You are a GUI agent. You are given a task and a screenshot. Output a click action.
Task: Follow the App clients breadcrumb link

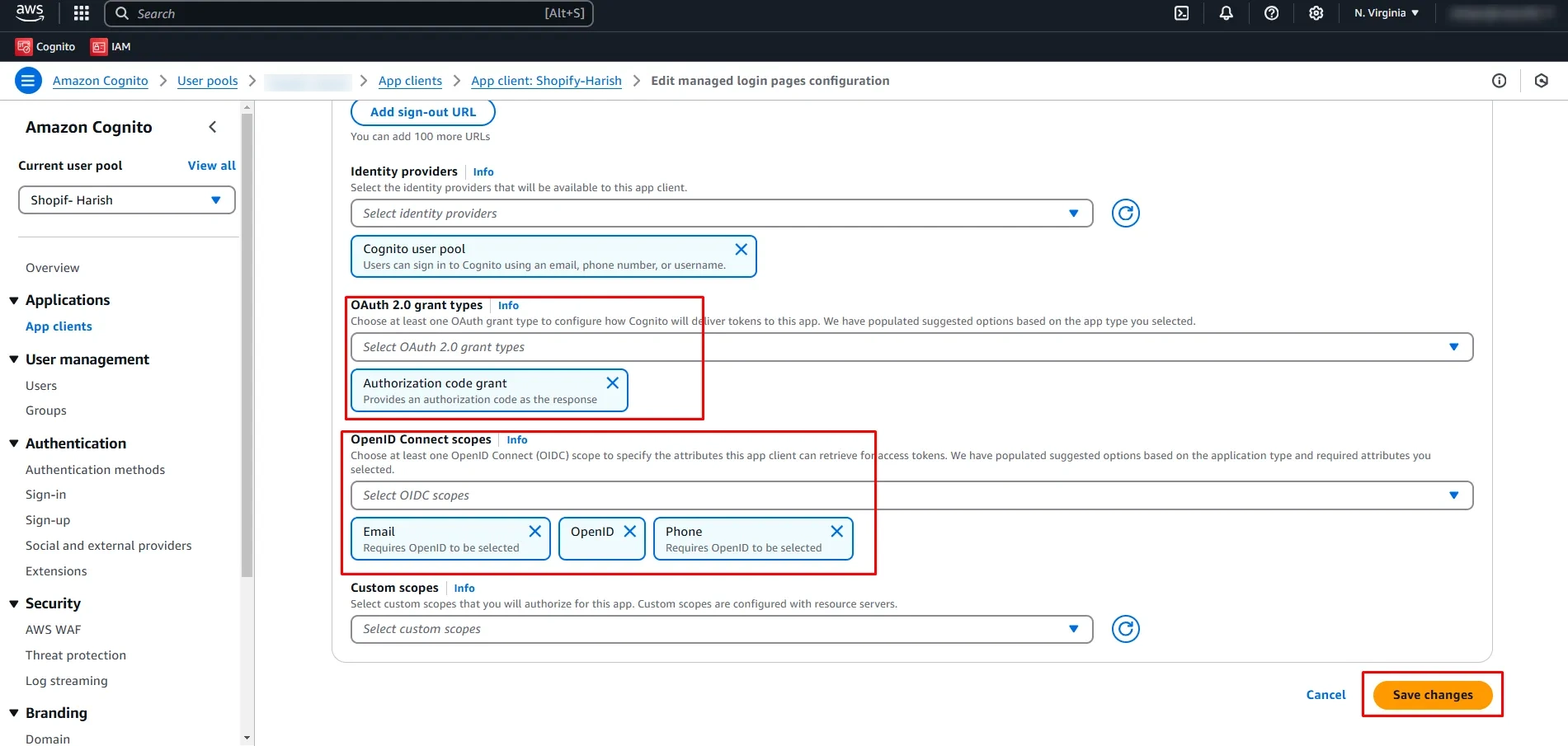pos(410,81)
